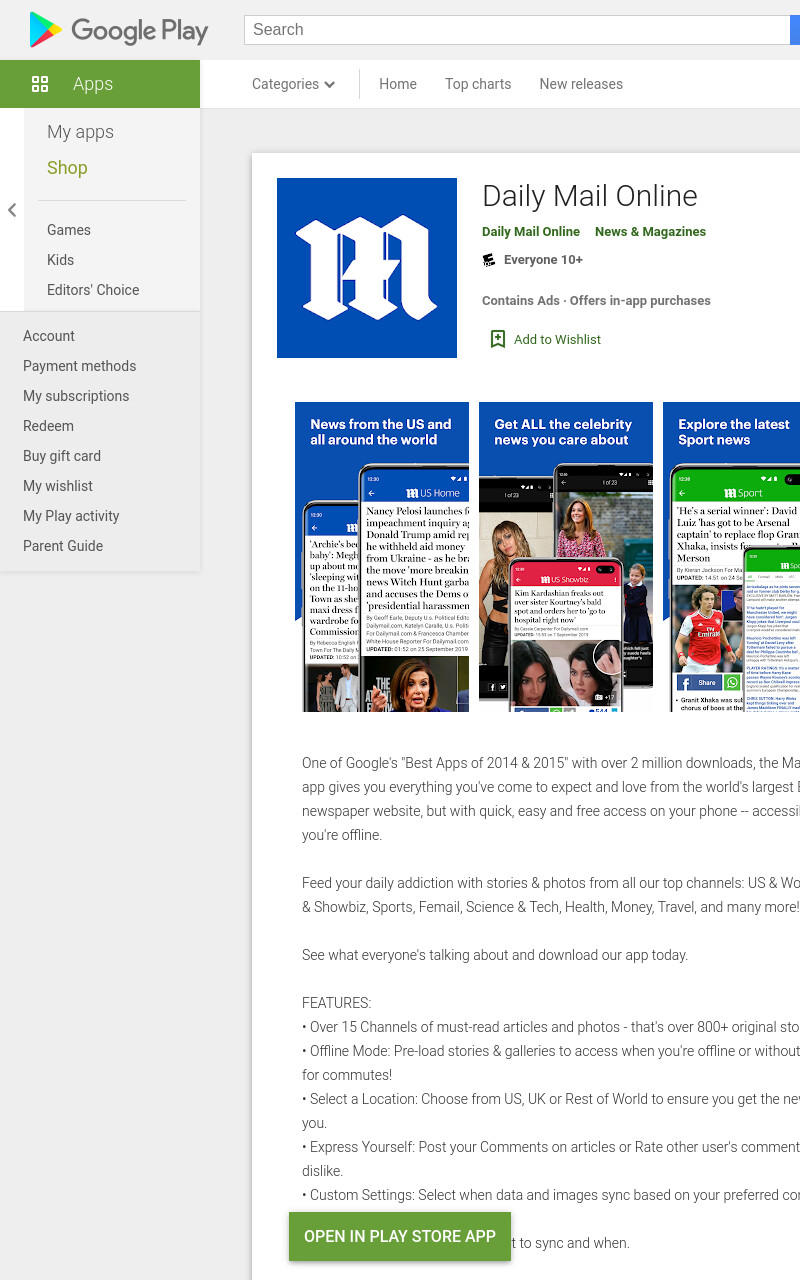The width and height of the screenshot is (800, 1280).
Task: Click the Apps grid icon
Action: click(40, 84)
